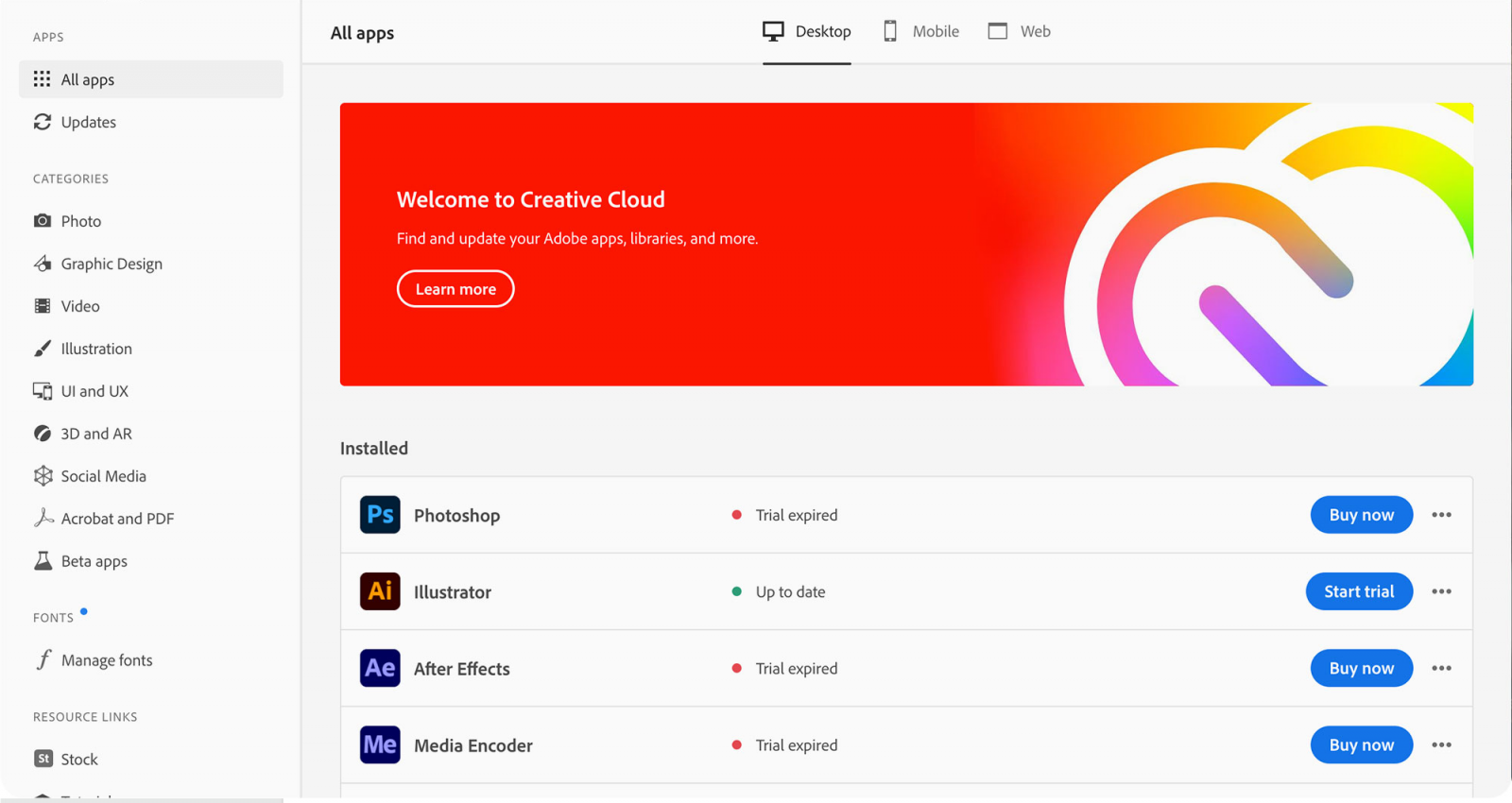Click the Media Encoder app name
Screen dimensions: 1512x803
(473, 745)
